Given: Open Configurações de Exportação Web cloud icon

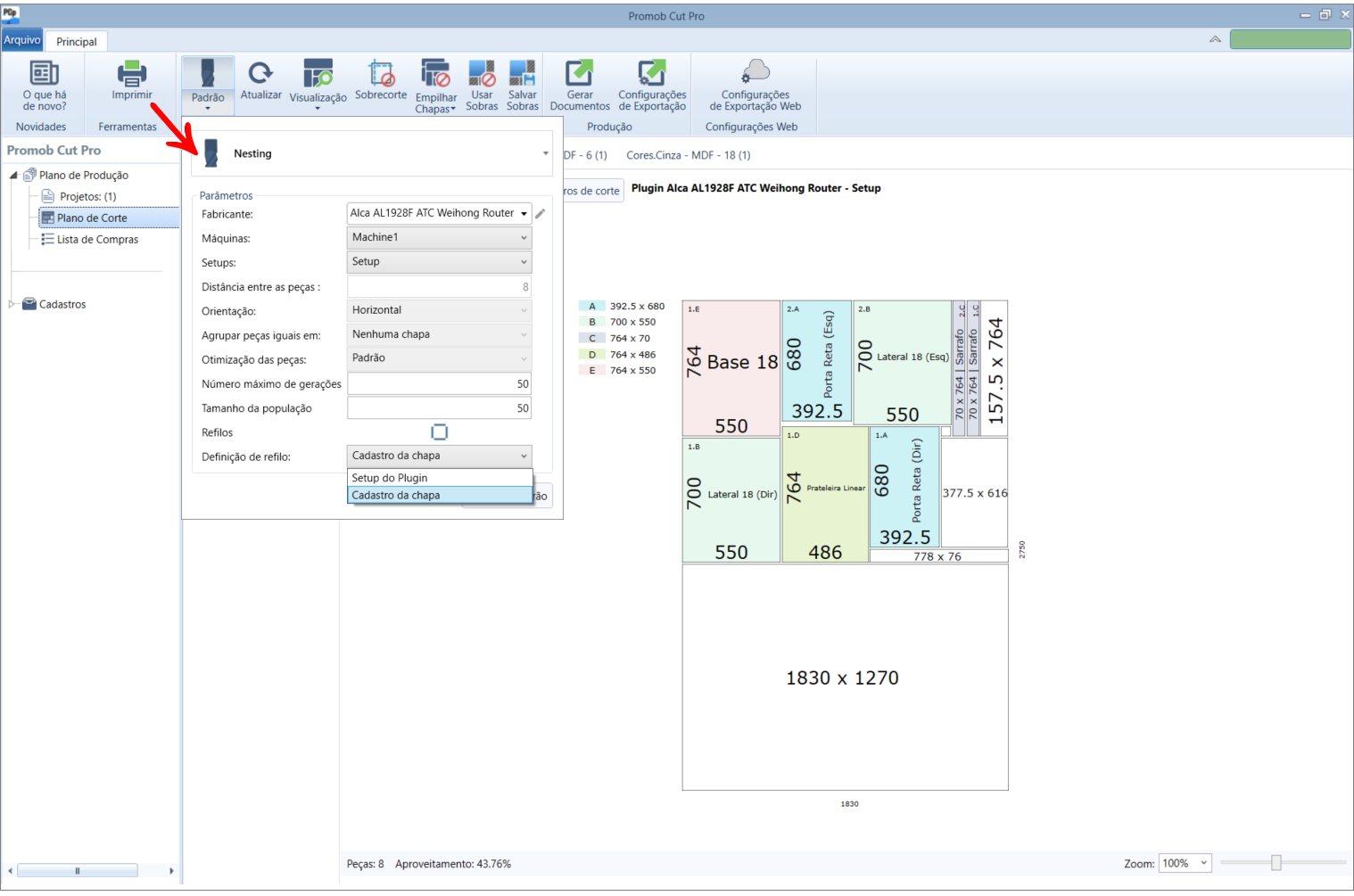Looking at the screenshot, I should click(x=755, y=71).
